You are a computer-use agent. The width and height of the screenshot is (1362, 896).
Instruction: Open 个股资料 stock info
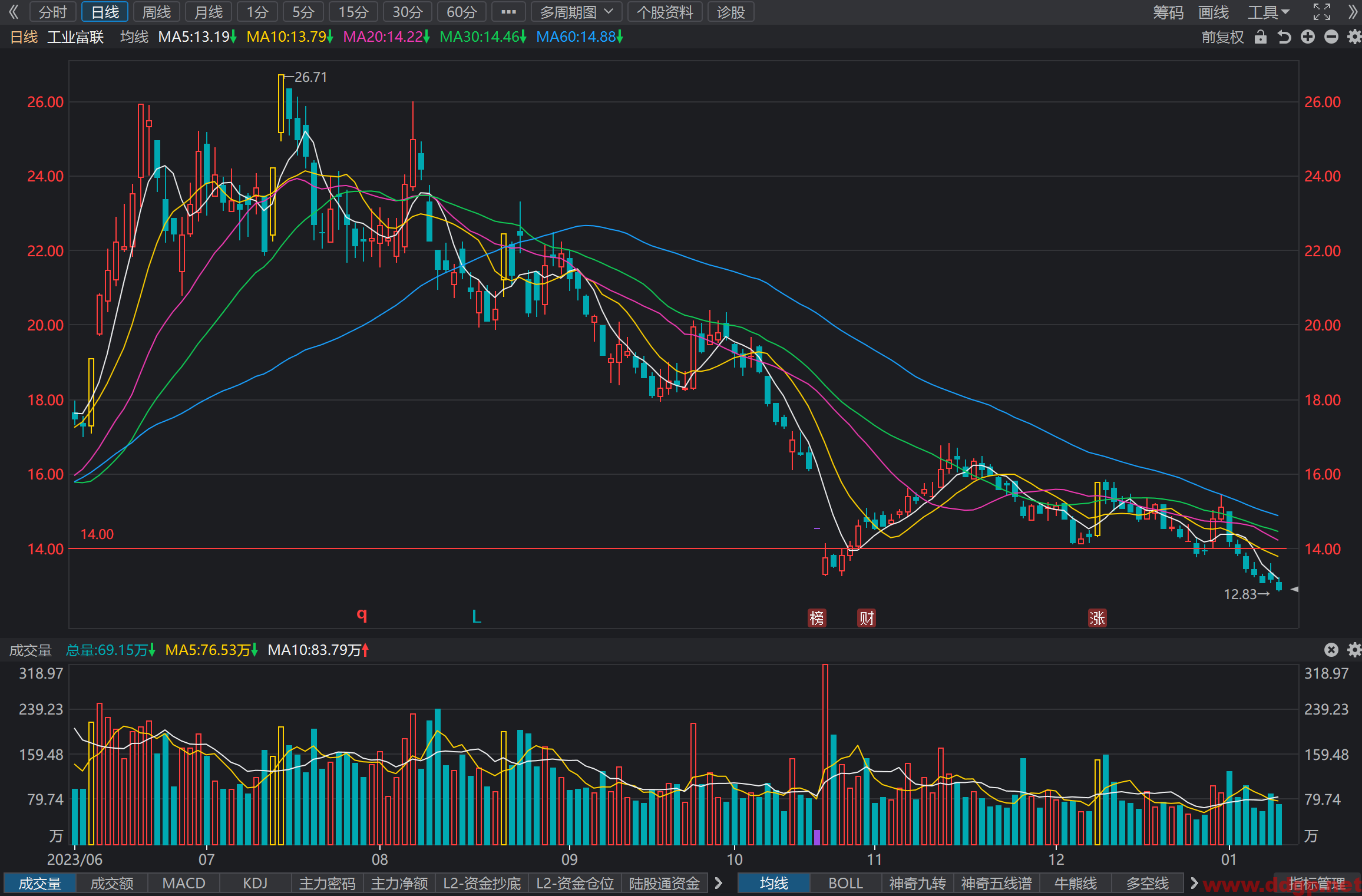coord(665,12)
